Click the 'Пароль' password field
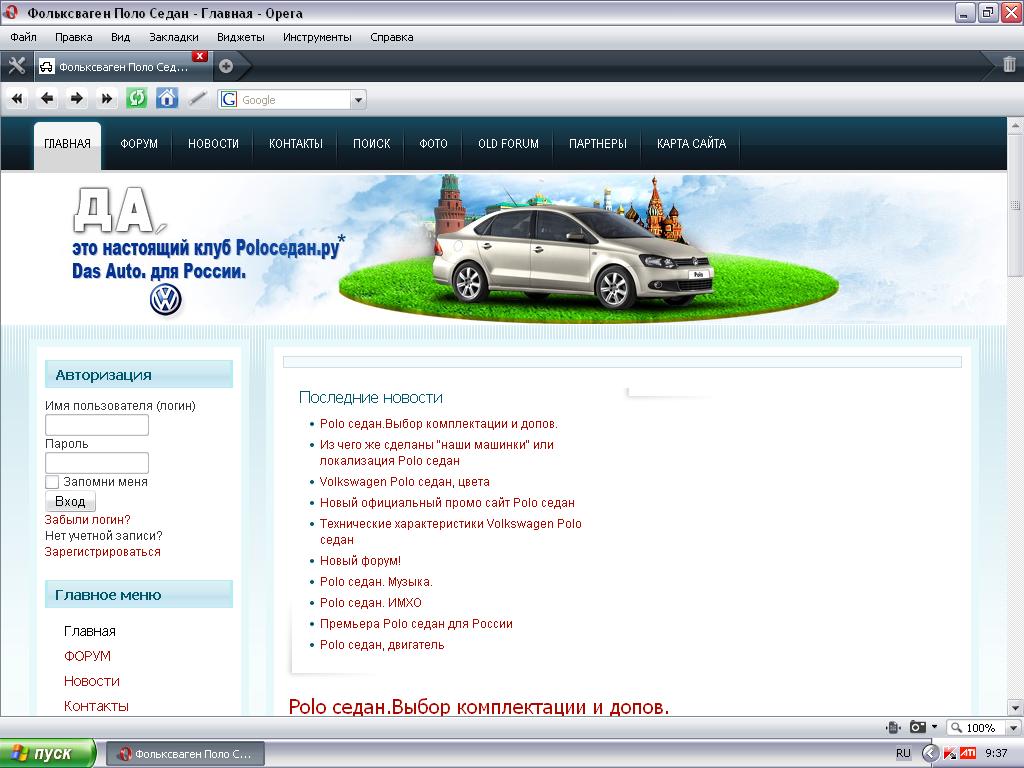Viewport: 1024px width, 768px height. pyautogui.click(x=97, y=462)
